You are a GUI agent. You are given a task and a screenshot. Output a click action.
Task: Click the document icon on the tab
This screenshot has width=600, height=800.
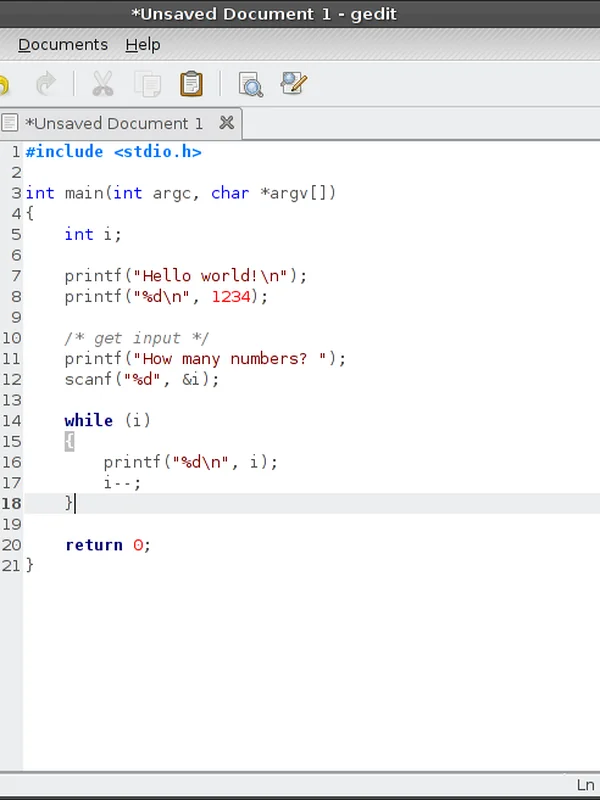tap(9, 123)
